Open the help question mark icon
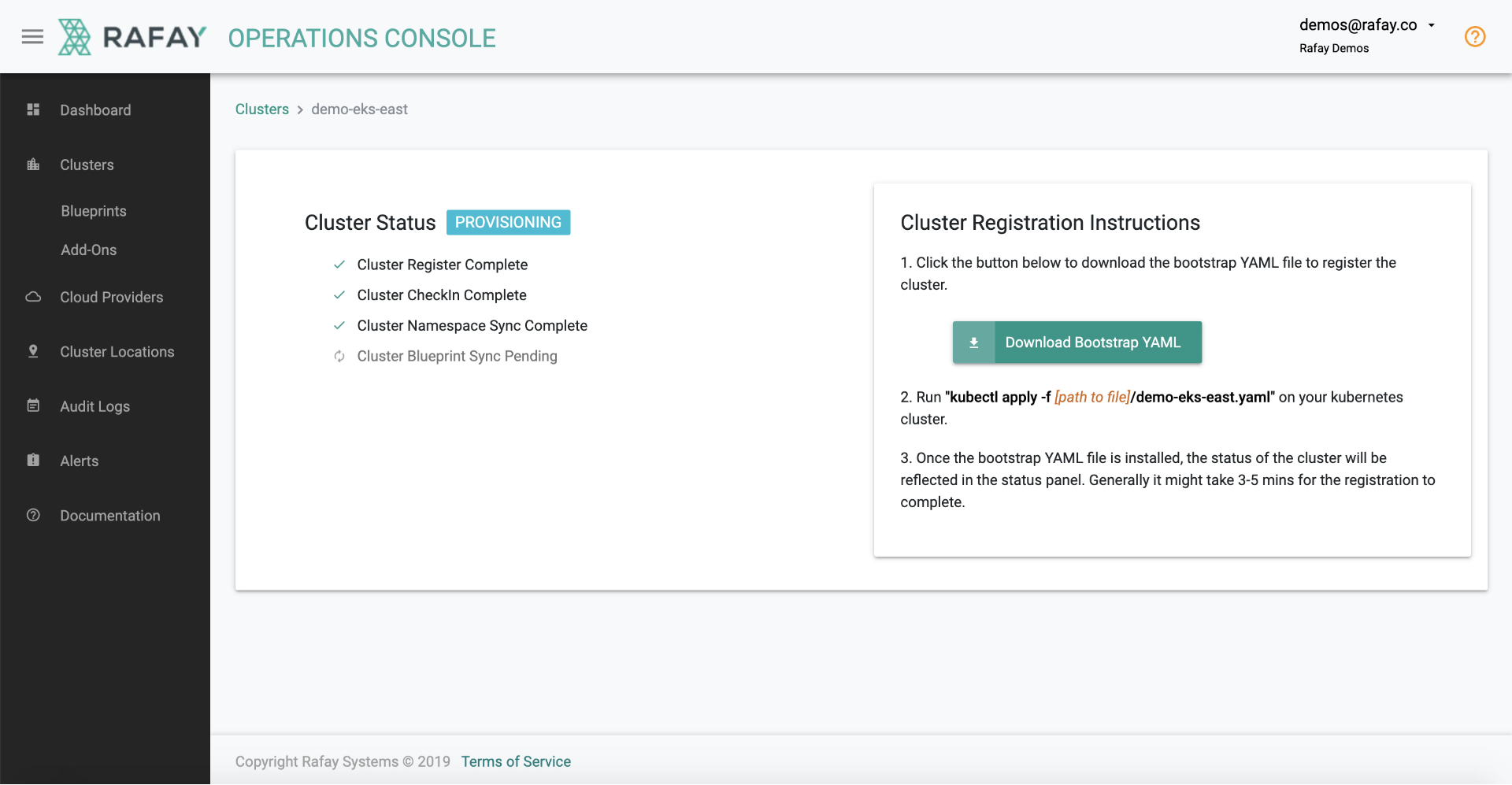Viewport: 1512px width, 785px height. tap(1474, 36)
